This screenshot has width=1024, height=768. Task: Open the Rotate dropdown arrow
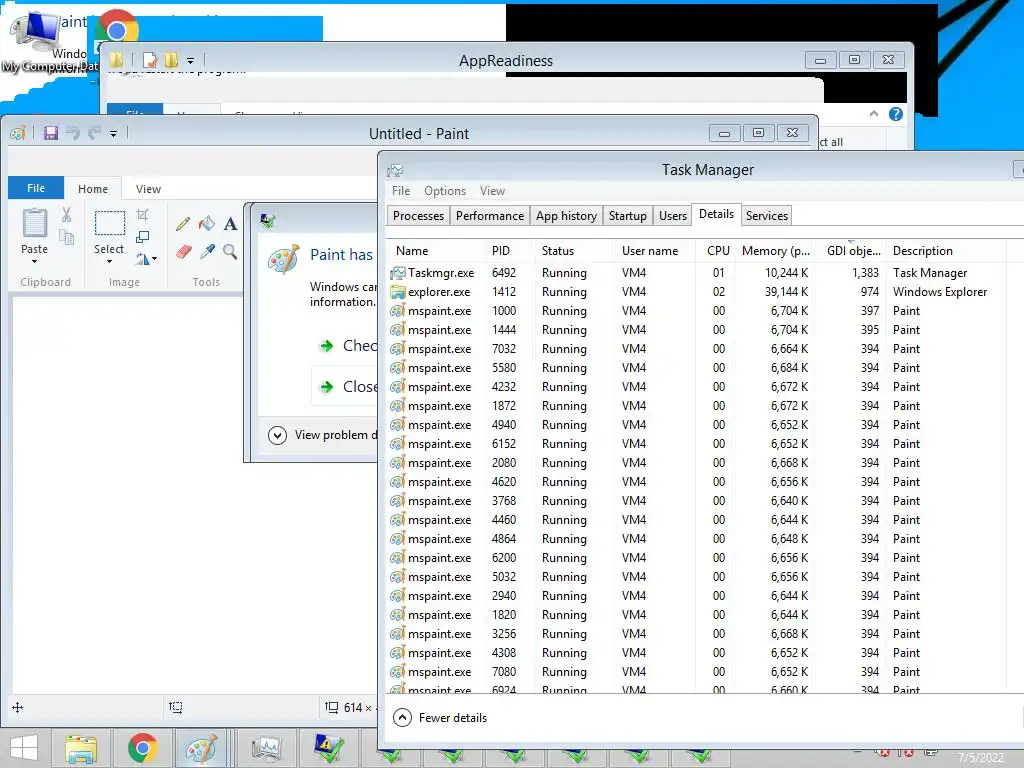[155, 259]
